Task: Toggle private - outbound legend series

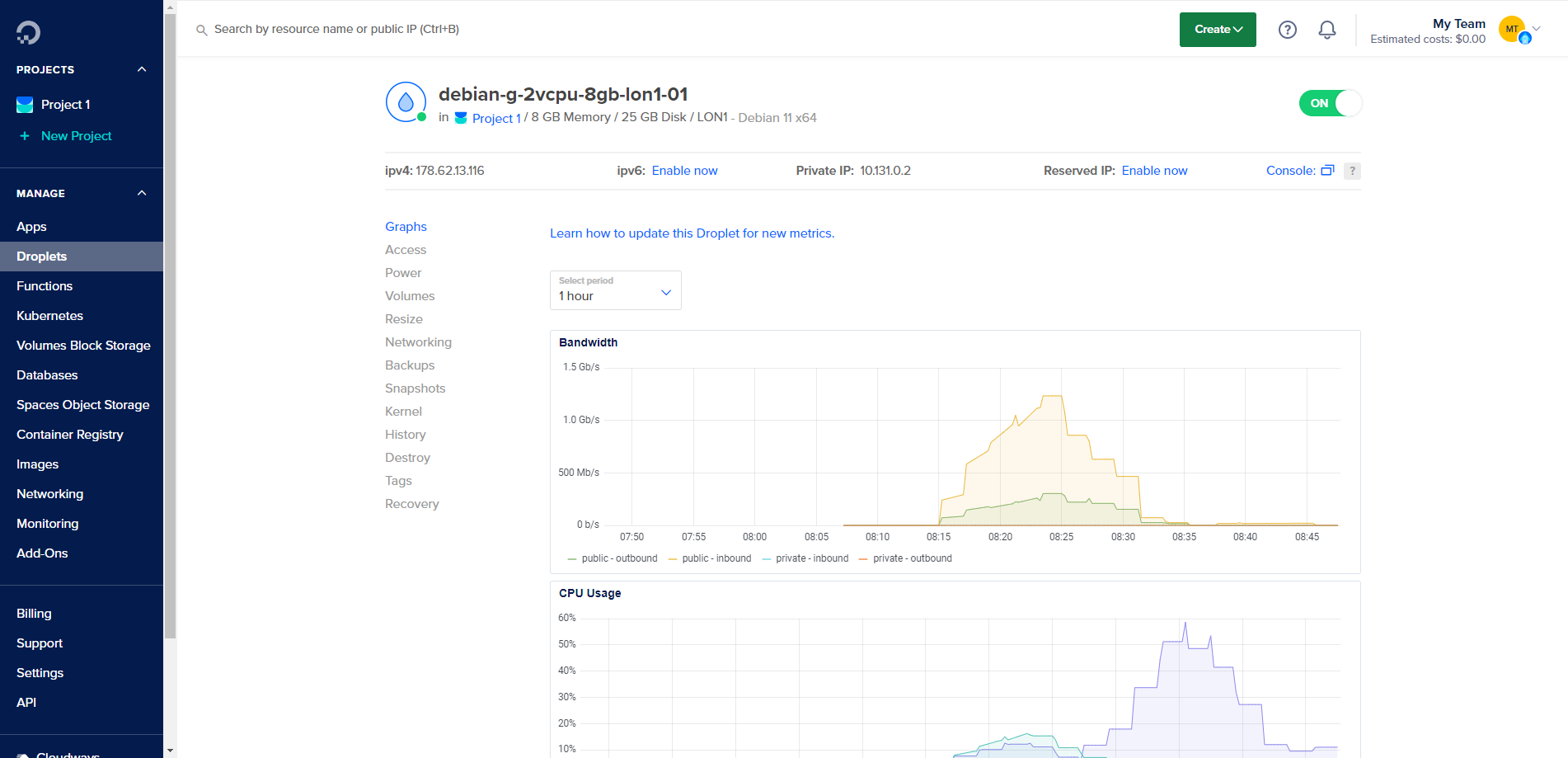Action: [x=905, y=558]
